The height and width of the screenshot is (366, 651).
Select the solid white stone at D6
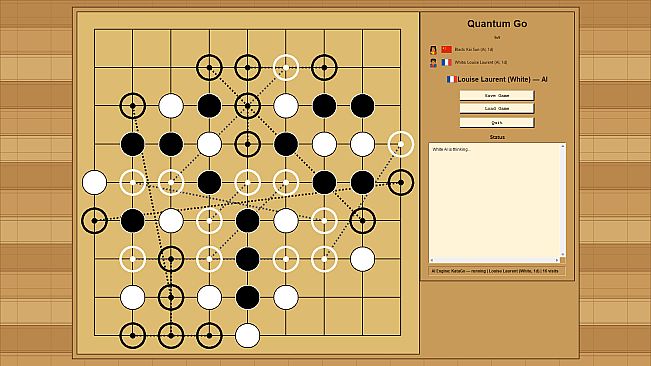tap(209, 144)
